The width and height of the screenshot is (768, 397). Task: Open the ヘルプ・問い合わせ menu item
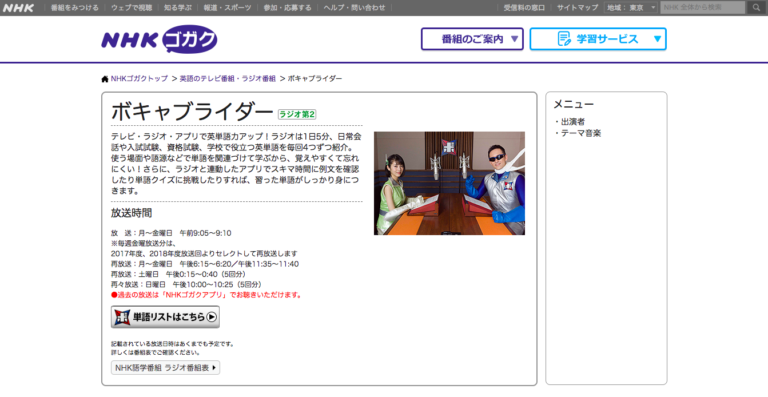(354, 8)
